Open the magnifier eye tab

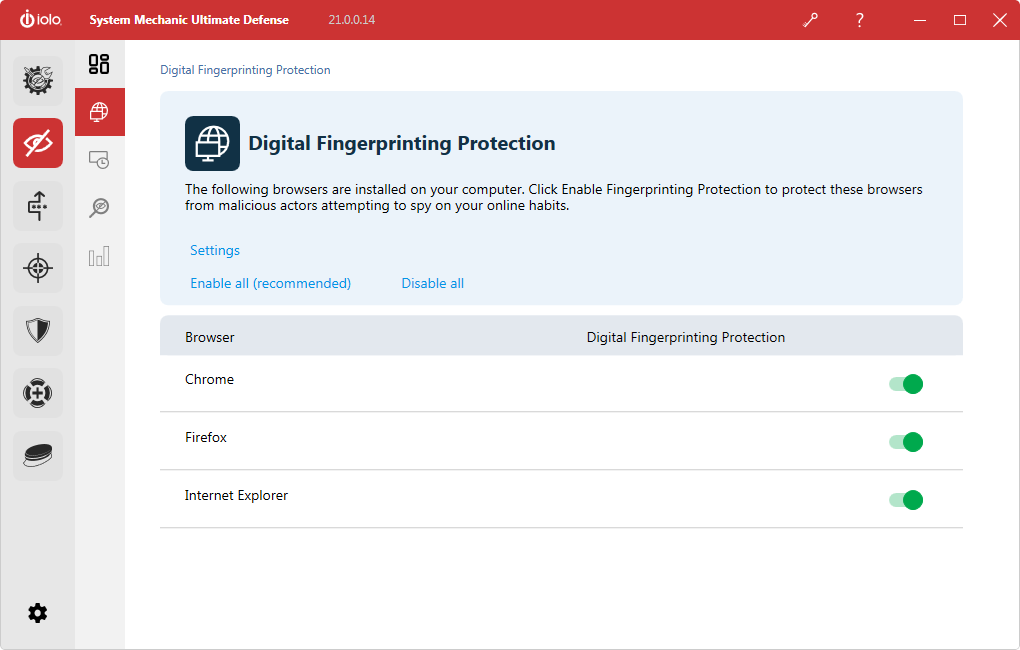pyautogui.click(x=99, y=207)
